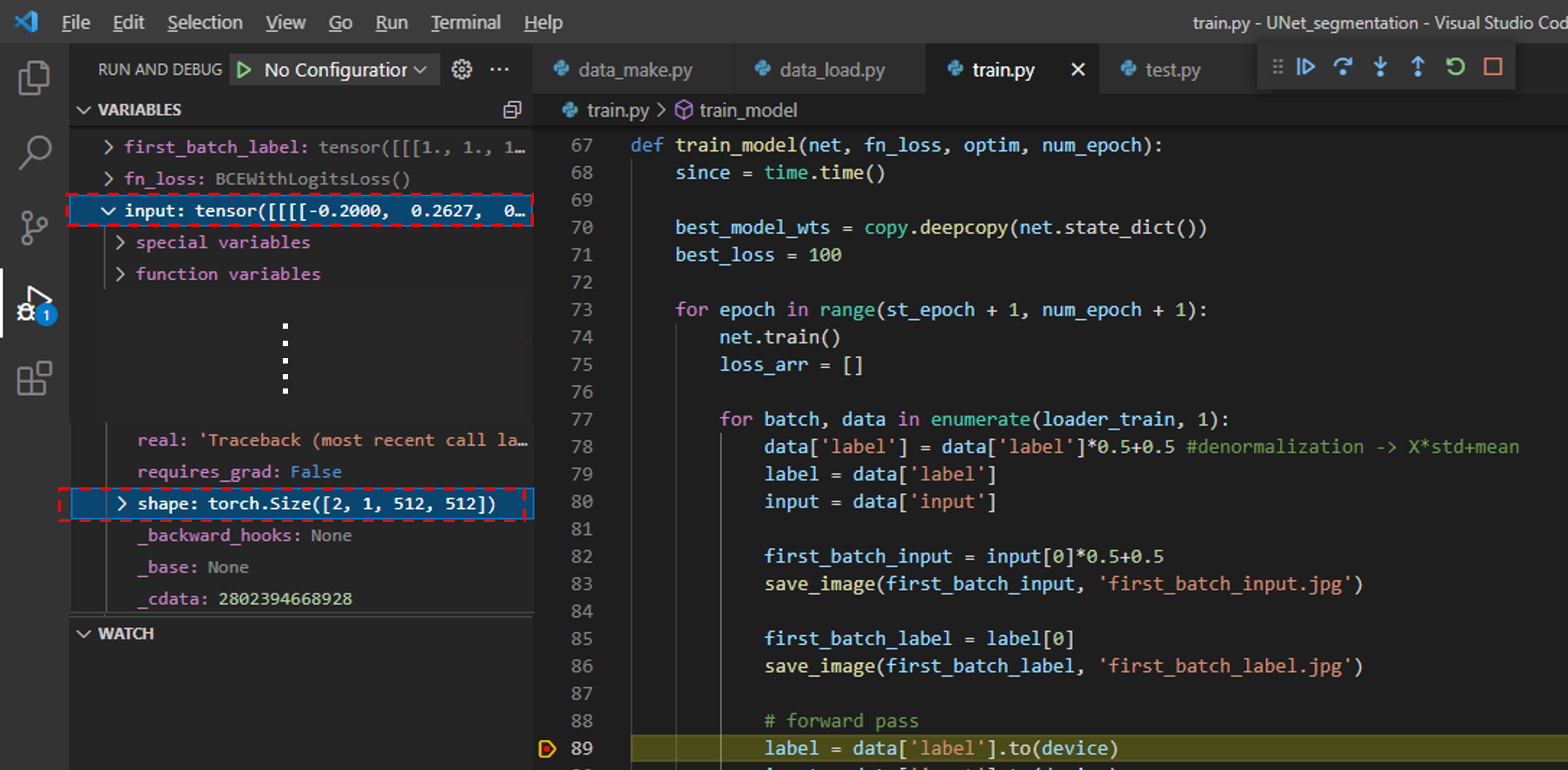
Task: Open the Extensions view icon
Action: (34, 378)
